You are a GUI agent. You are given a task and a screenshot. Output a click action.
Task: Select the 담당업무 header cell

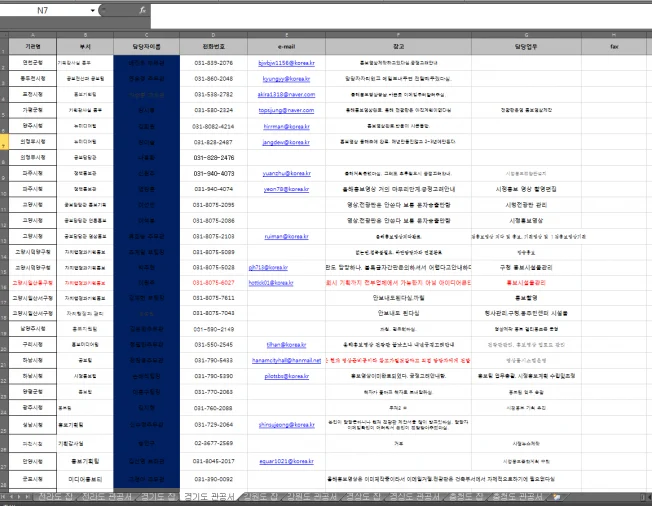[526, 47]
